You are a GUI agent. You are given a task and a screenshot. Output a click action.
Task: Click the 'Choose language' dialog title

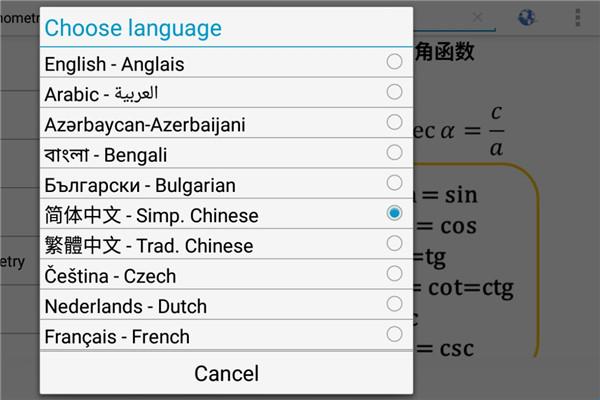(x=133, y=27)
